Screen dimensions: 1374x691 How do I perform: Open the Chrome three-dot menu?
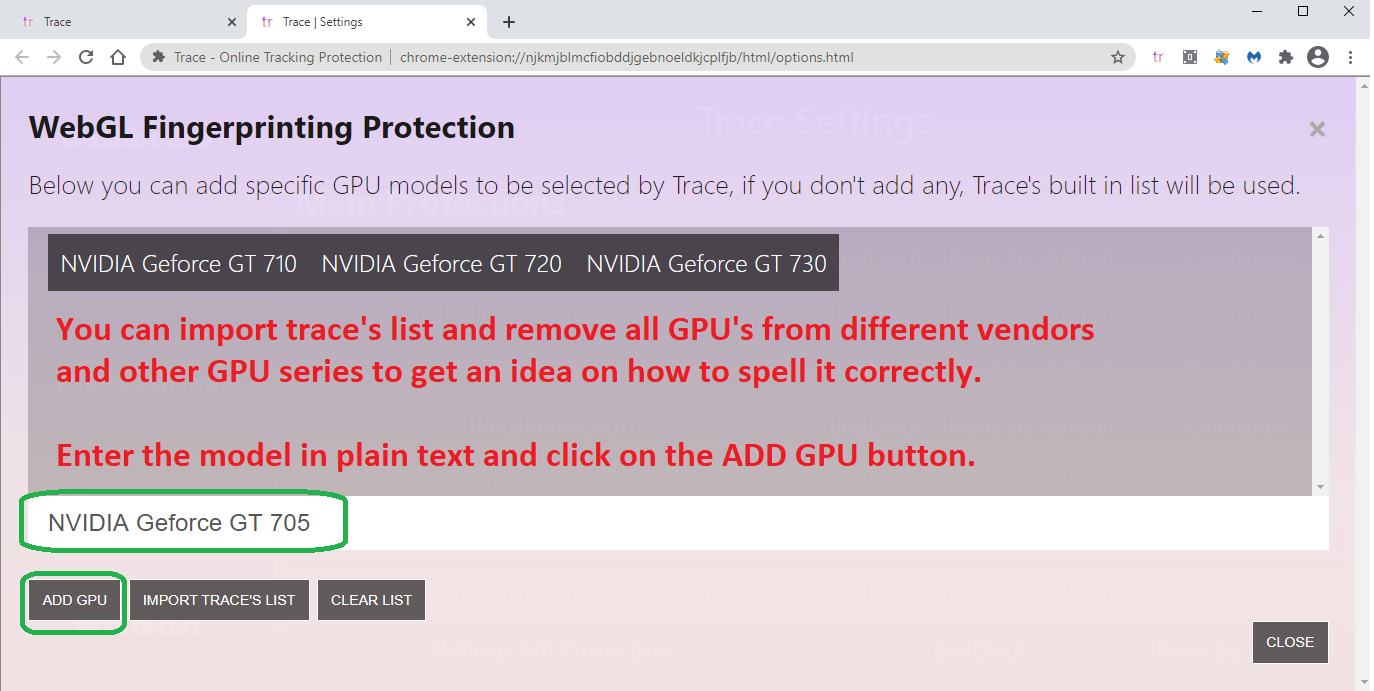1351,57
